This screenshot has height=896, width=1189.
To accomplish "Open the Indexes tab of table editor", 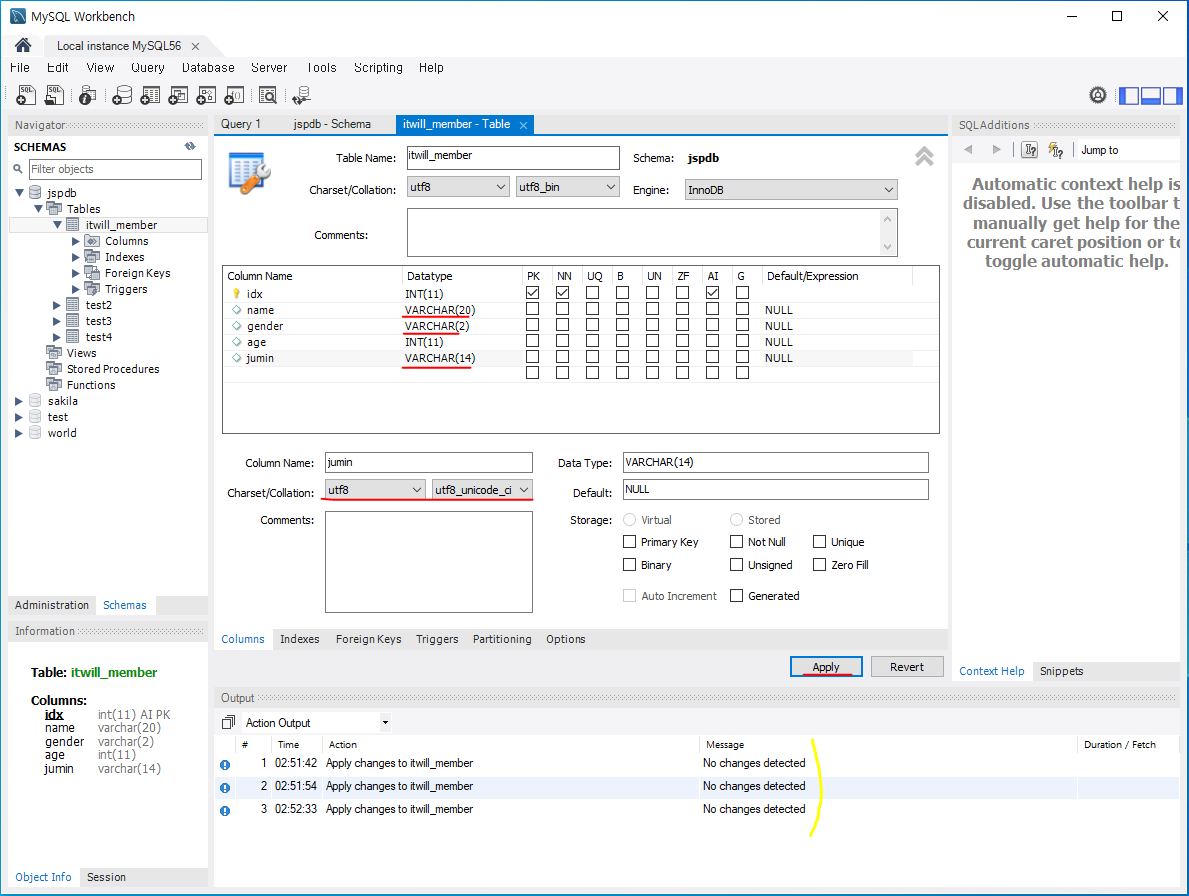I will [x=300, y=639].
